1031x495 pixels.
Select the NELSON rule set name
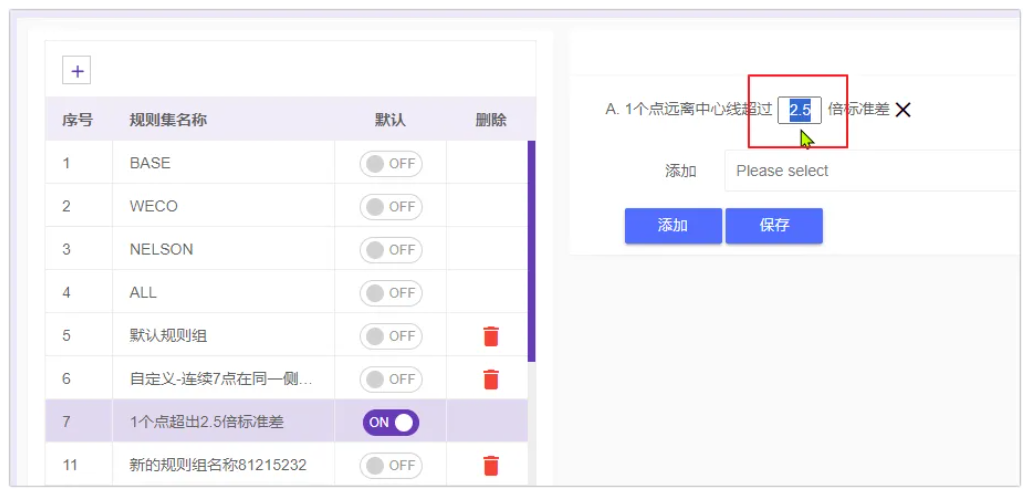(161, 249)
